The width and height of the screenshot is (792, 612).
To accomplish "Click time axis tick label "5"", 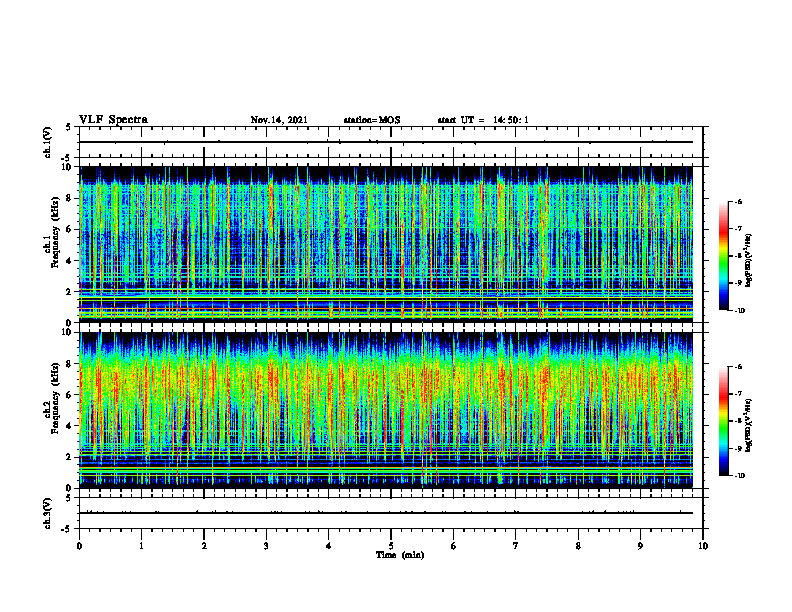I will pyautogui.click(x=391, y=546).
